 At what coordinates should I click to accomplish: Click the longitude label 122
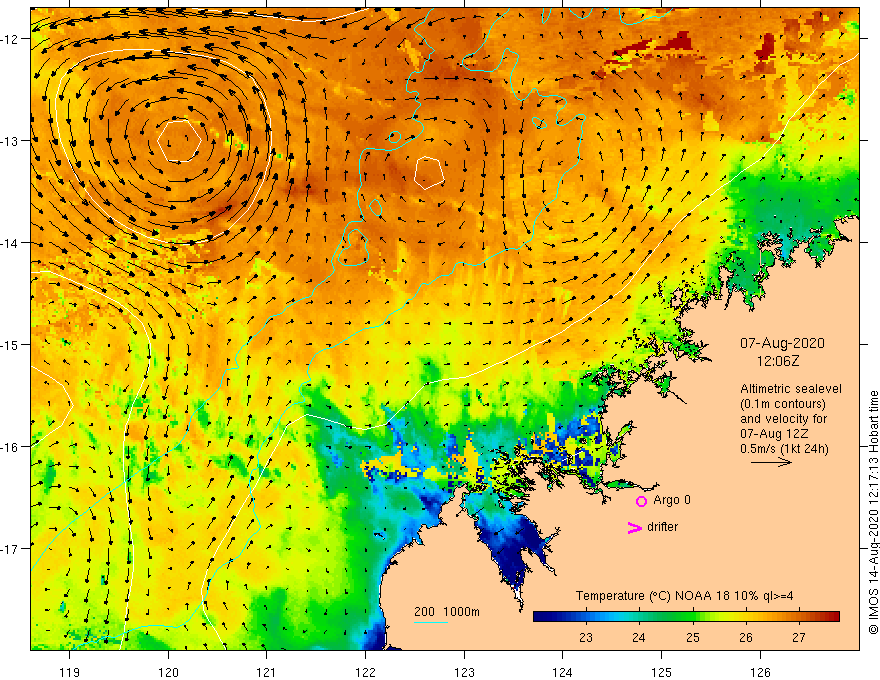coord(365,672)
